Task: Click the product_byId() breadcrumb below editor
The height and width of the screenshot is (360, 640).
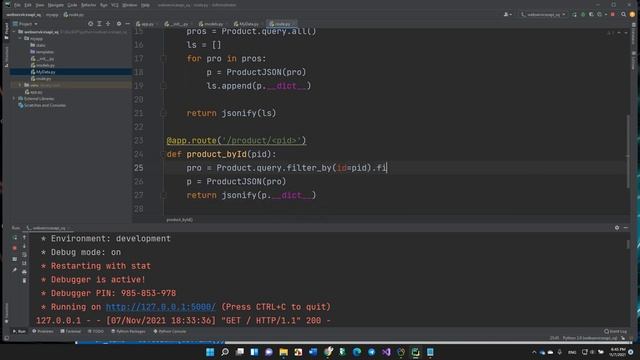Action: 179,220
